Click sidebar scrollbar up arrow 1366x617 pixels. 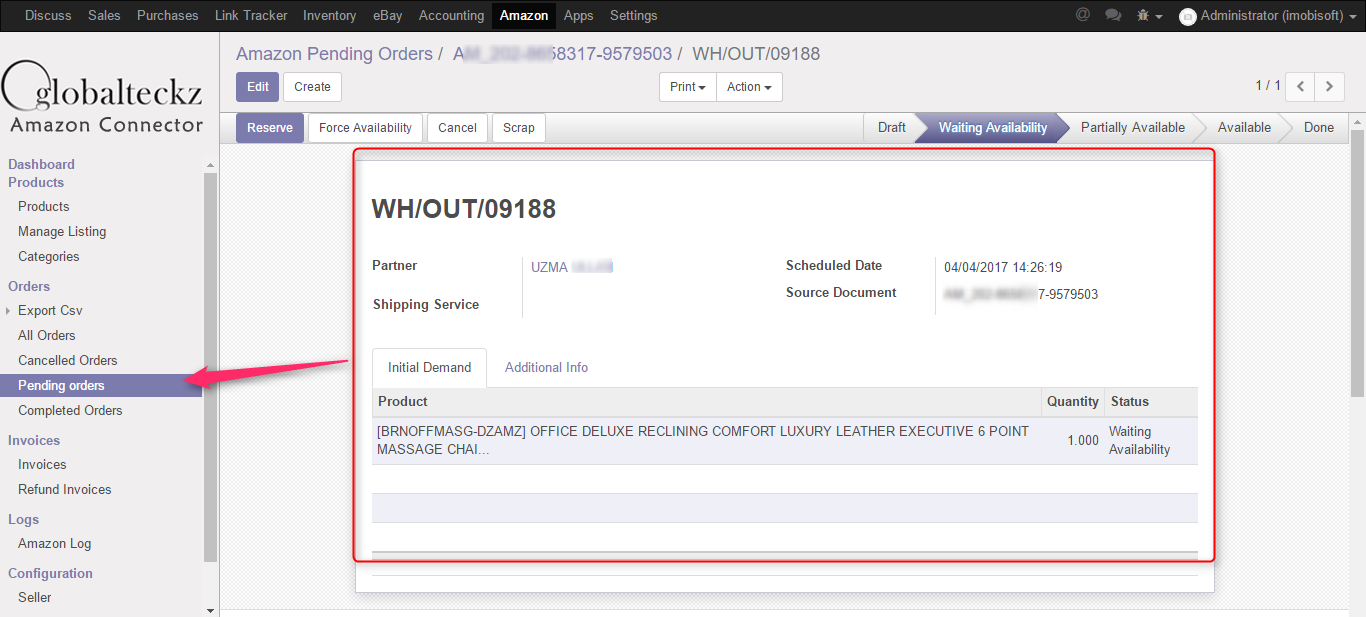(210, 165)
